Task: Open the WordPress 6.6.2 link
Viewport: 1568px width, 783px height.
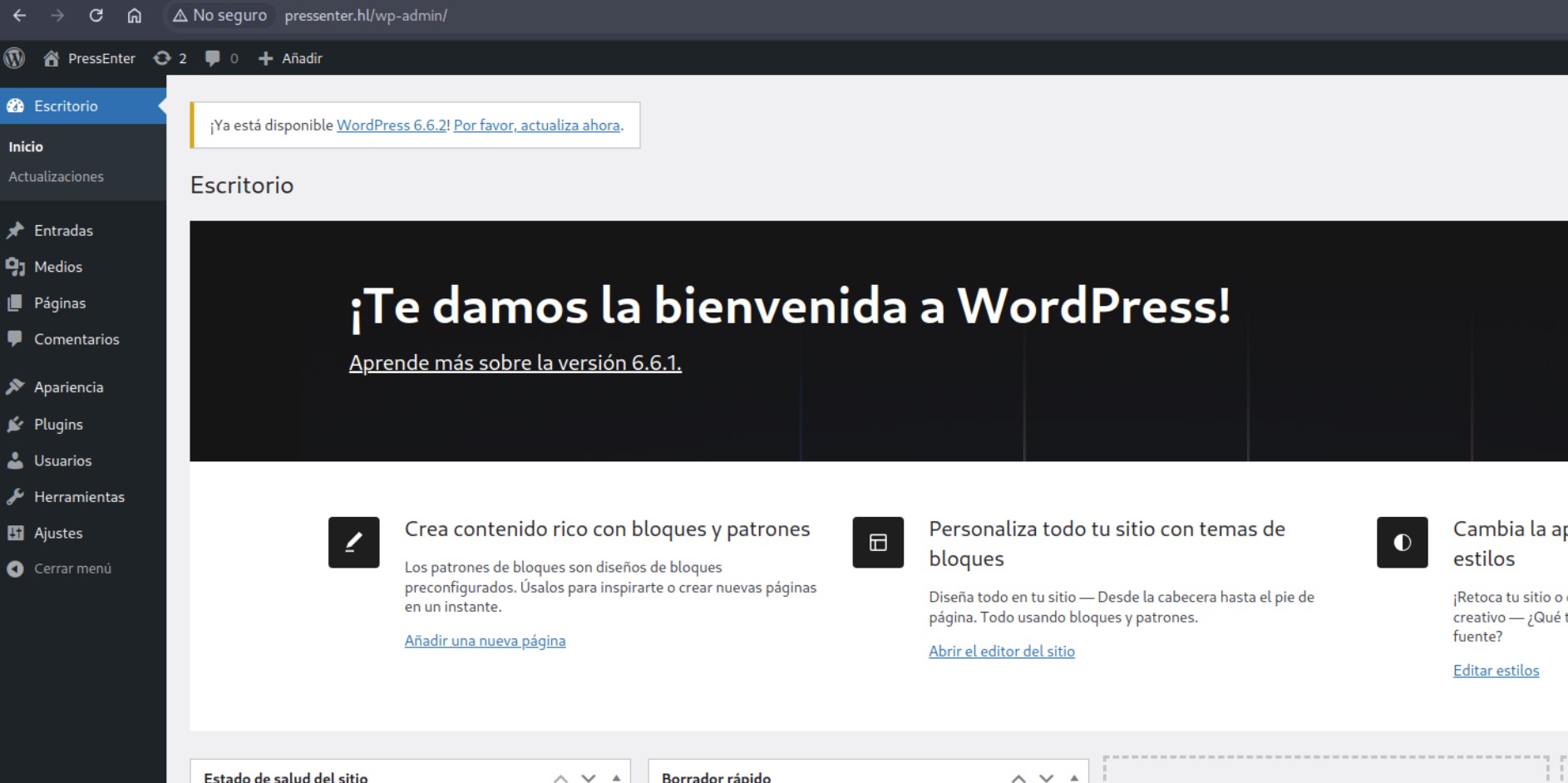Action: pyautogui.click(x=392, y=125)
